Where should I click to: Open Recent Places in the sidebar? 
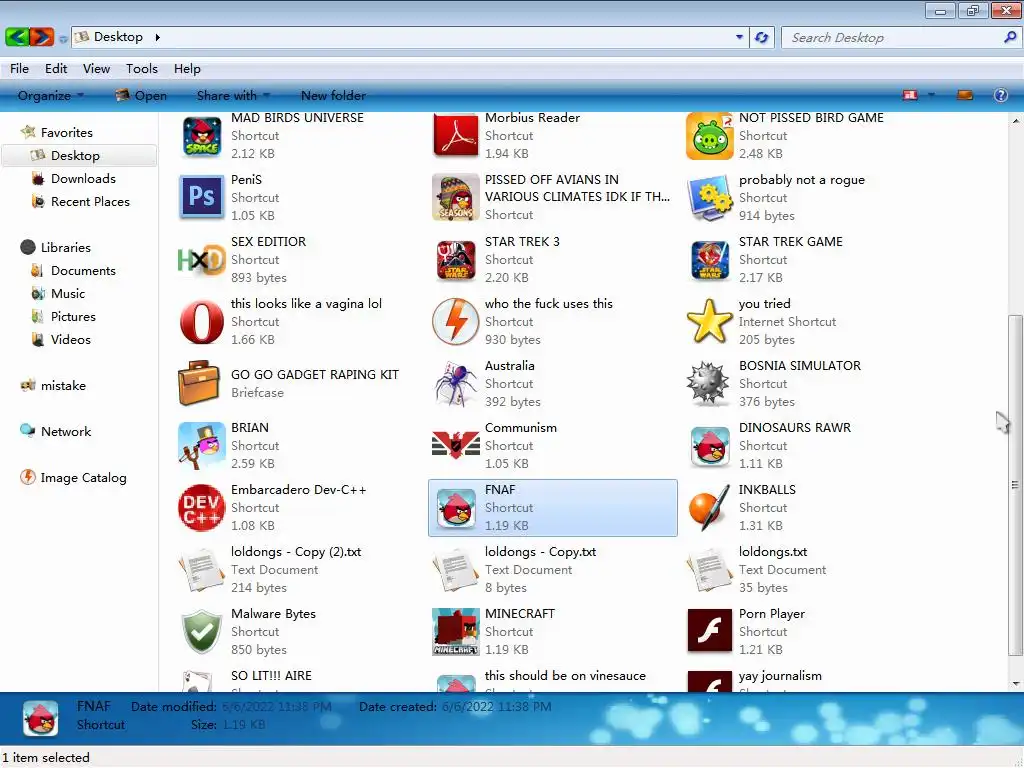[90, 202]
